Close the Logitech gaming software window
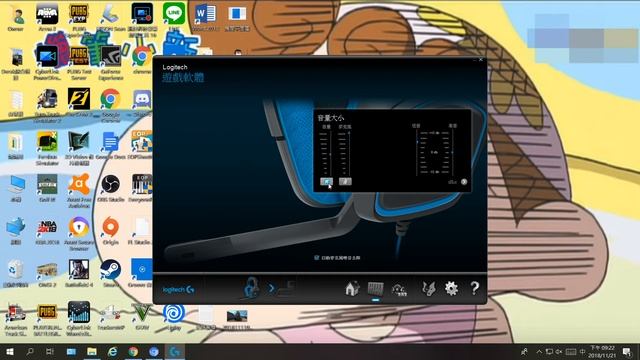This screenshot has width=640, height=360. [x=481, y=60]
